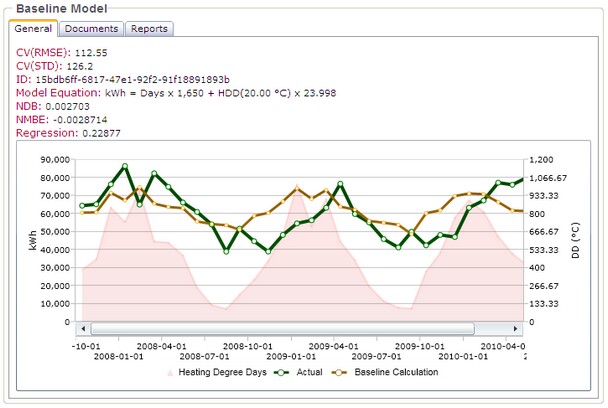Select the CV(RMSE) value 112.55
Image resolution: width=608 pixels, height=408 pixels.
[91, 53]
